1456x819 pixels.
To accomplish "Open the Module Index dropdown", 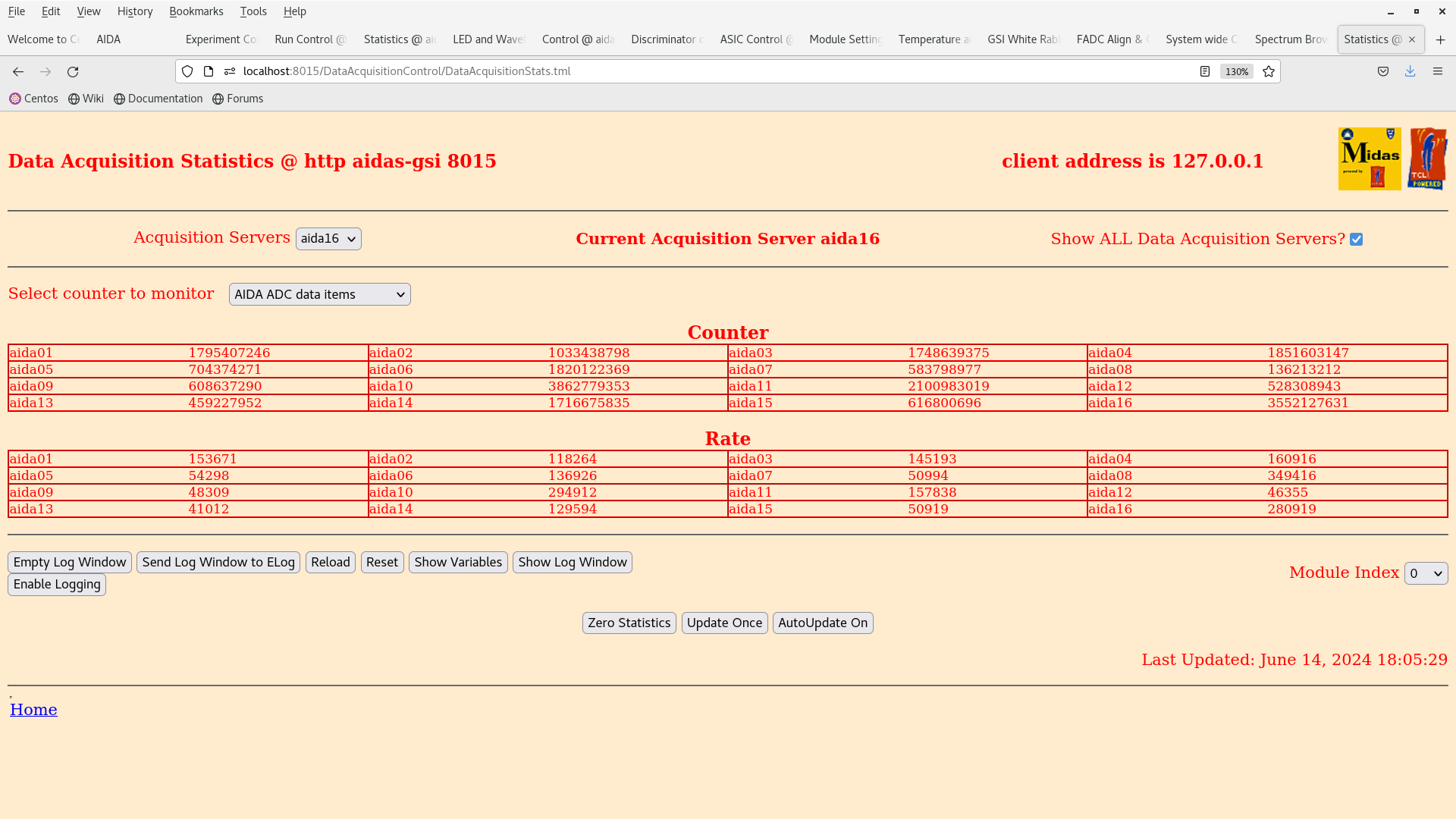I will point(1425,573).
